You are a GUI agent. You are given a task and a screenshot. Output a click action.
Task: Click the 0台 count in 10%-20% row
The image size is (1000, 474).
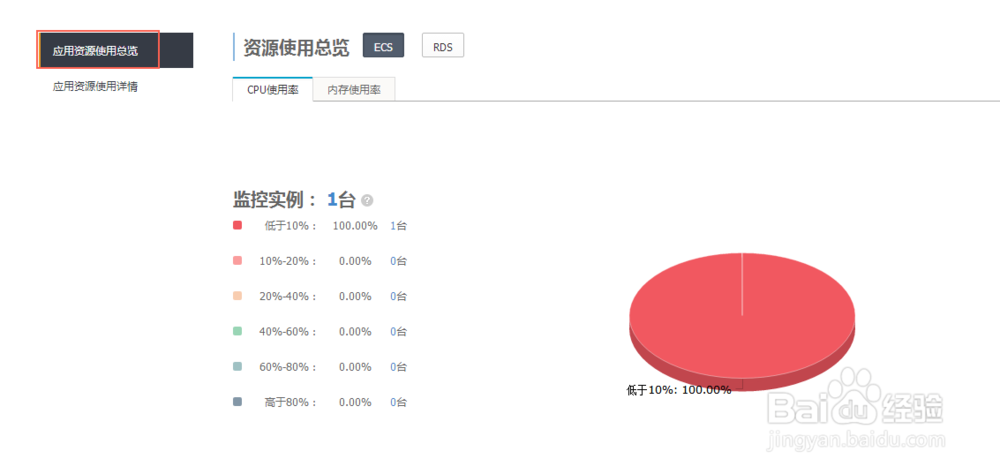click(x=399, y=261)
